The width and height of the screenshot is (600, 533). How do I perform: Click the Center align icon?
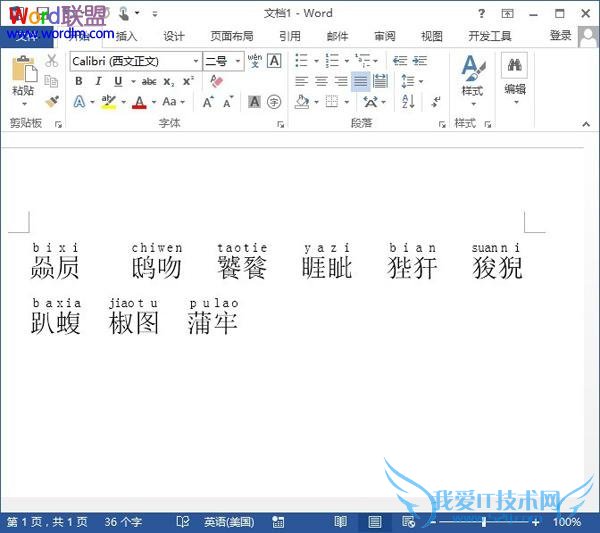321,81
